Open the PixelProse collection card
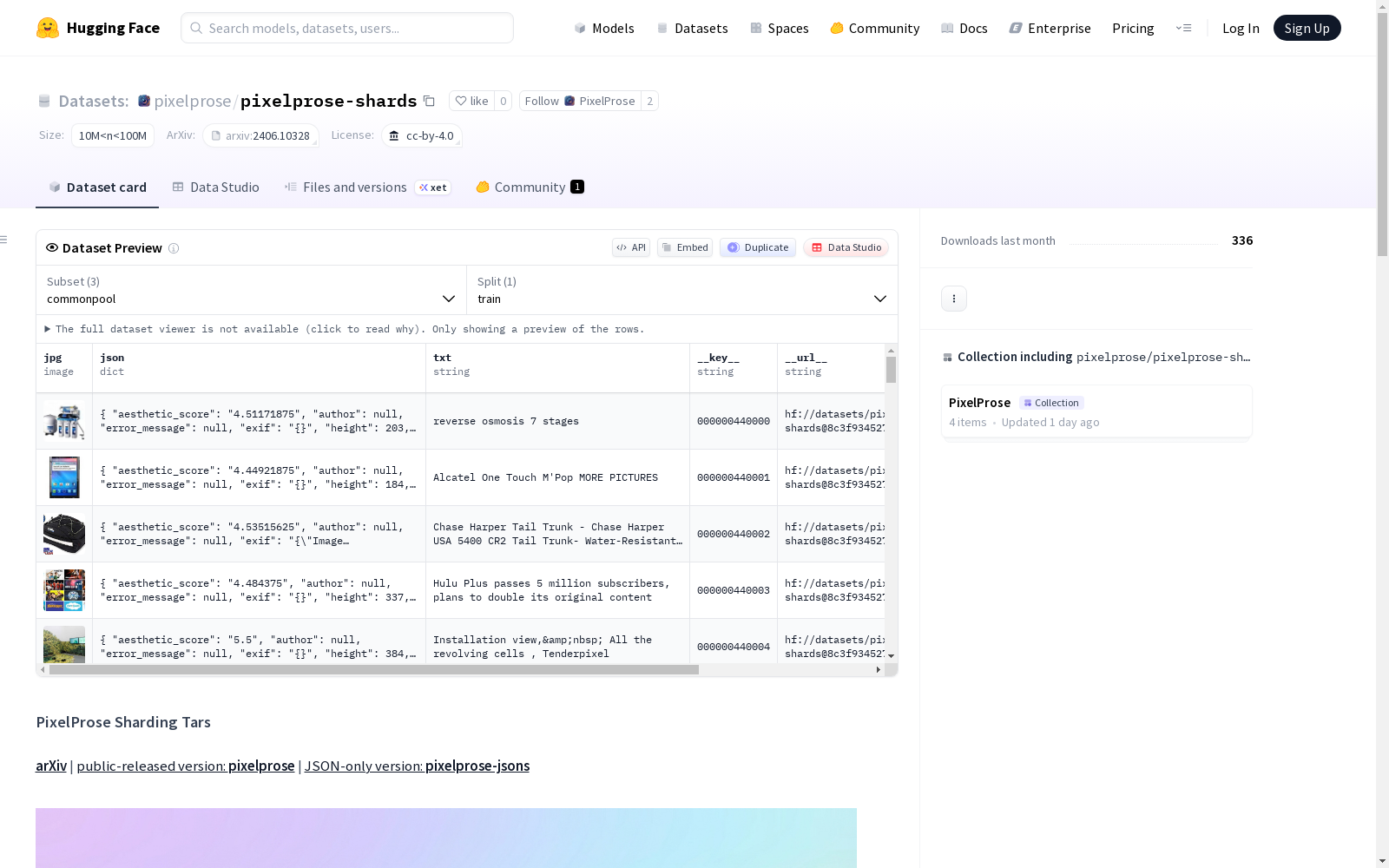The height and width of the screenshot is (868, 1389). [1096, 412]
